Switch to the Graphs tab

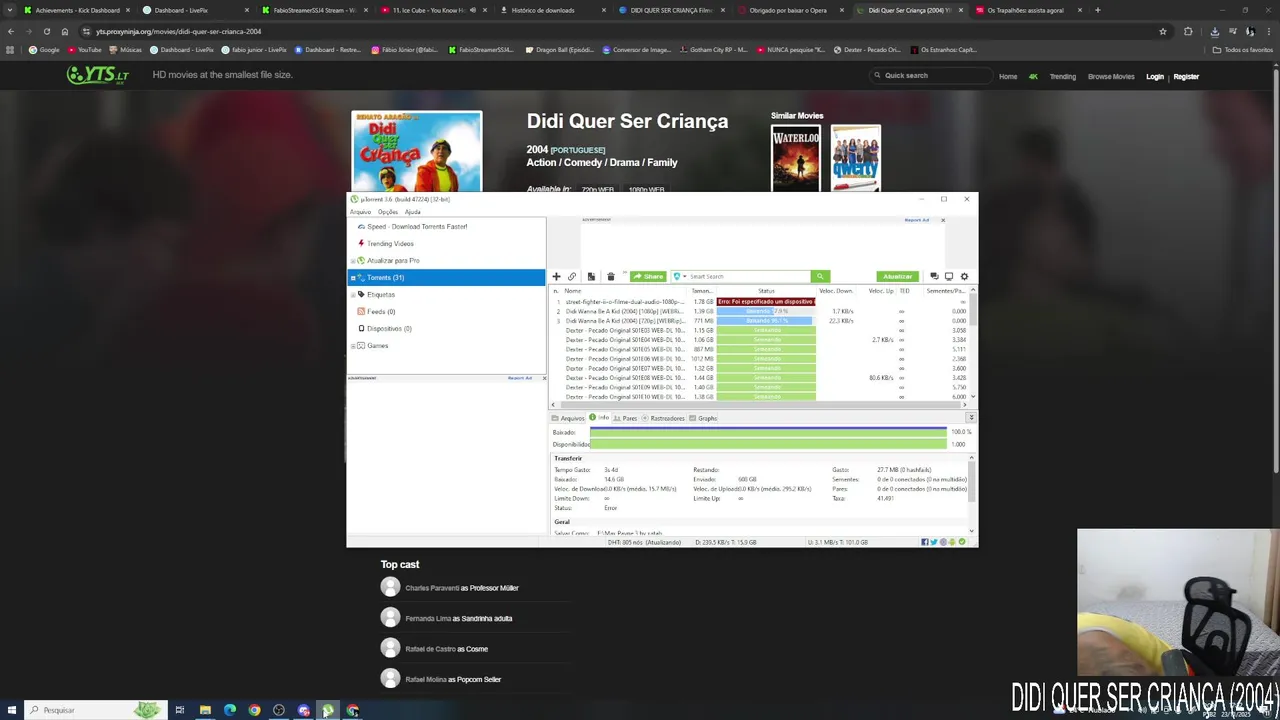tap(704, 418)
